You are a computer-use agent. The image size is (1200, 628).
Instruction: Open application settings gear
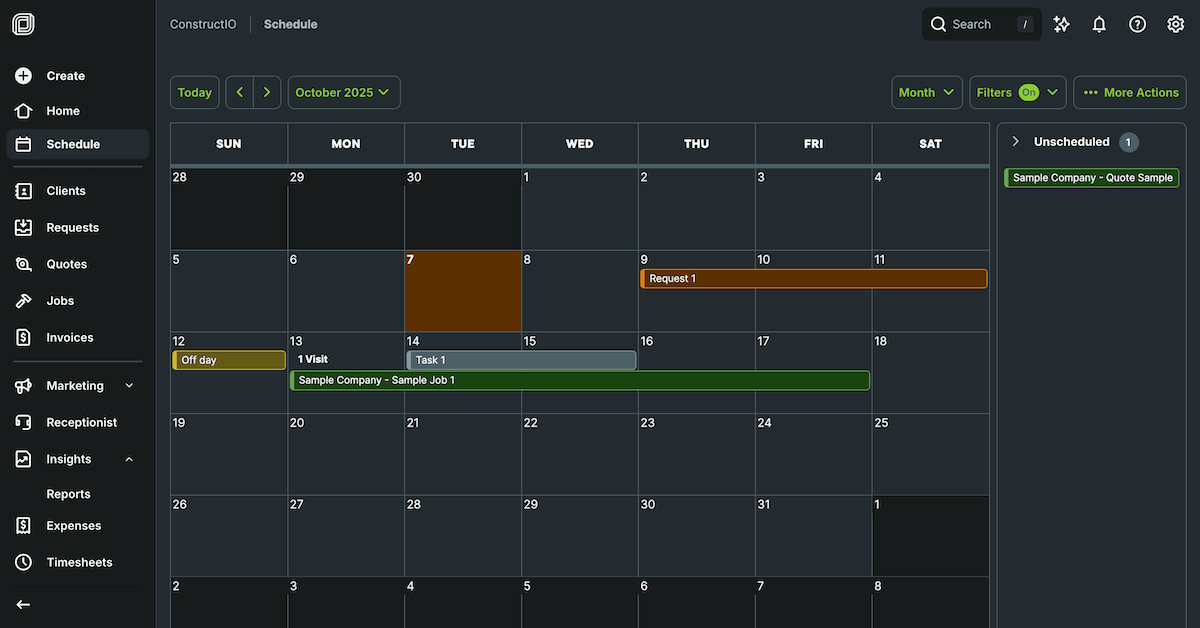1175,23
